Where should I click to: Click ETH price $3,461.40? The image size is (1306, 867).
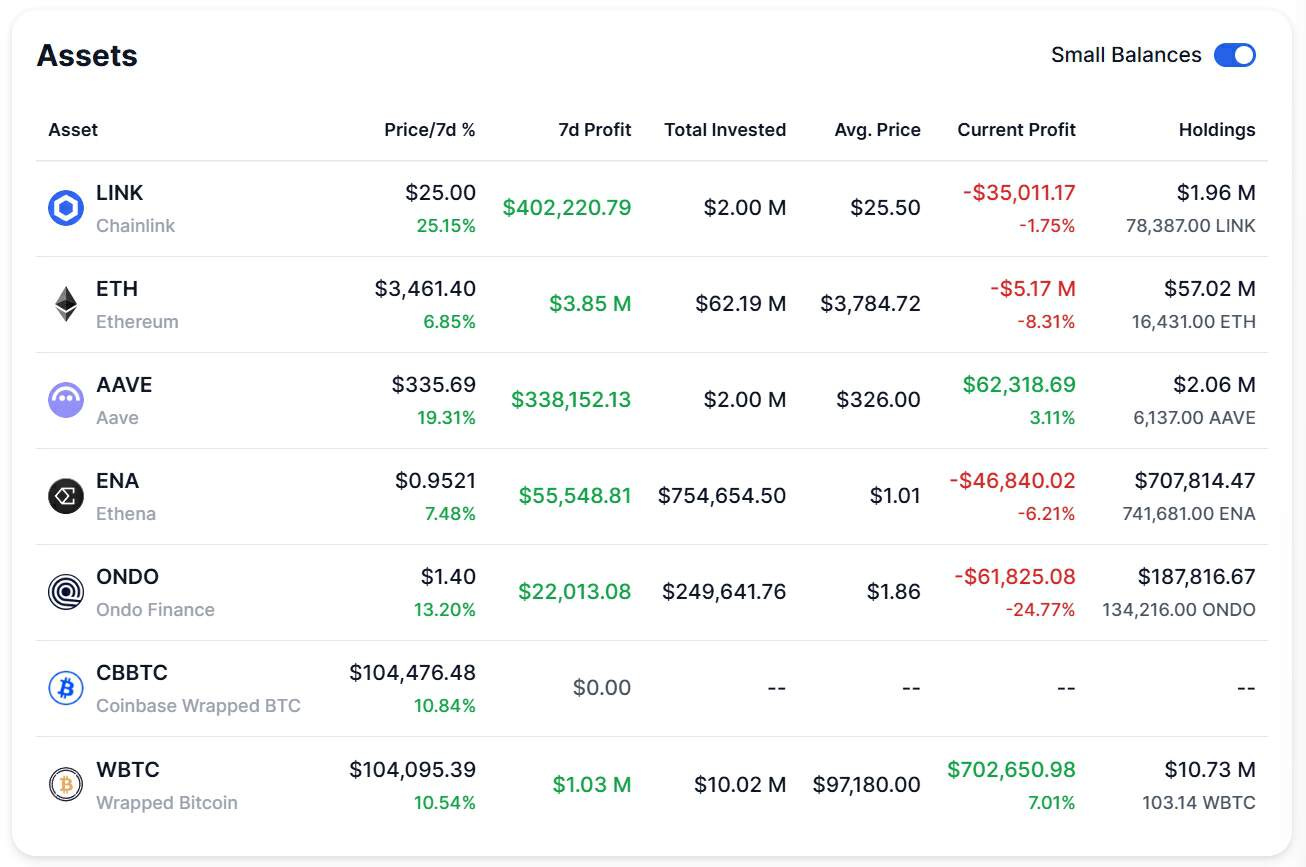[425, 289]
